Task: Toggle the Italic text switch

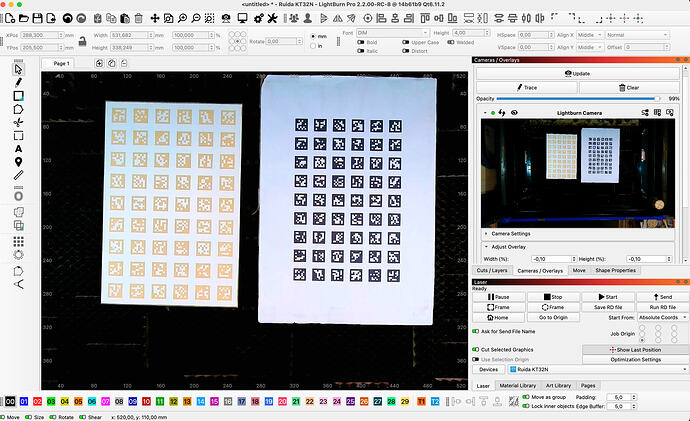Action: coord(360,51)
